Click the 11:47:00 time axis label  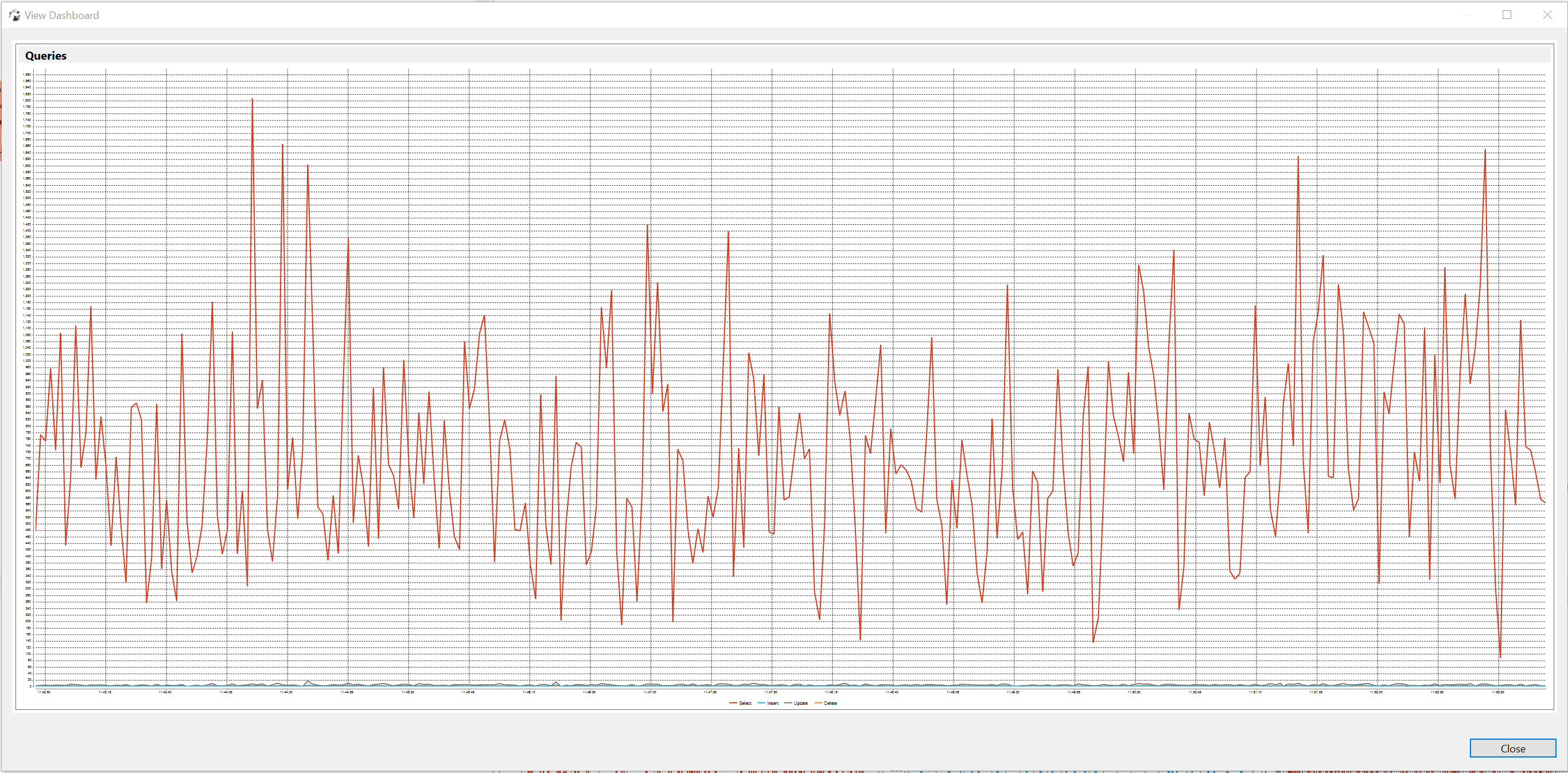[650, 692]
